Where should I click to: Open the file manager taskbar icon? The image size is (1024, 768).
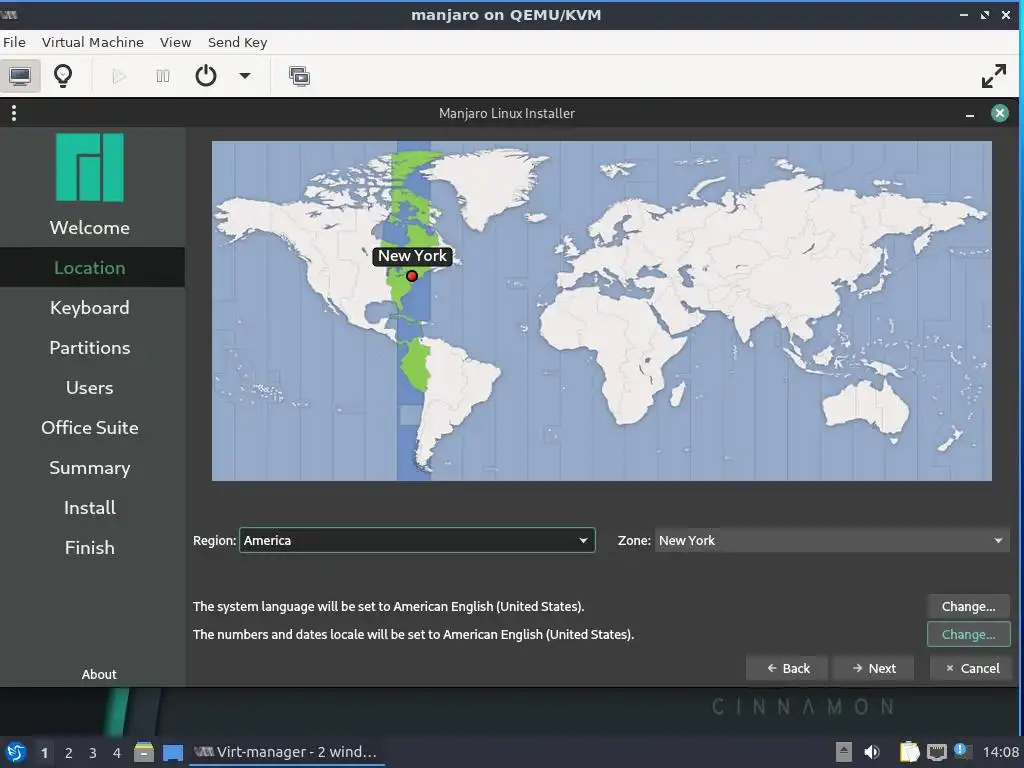click(x=144, y=752)
